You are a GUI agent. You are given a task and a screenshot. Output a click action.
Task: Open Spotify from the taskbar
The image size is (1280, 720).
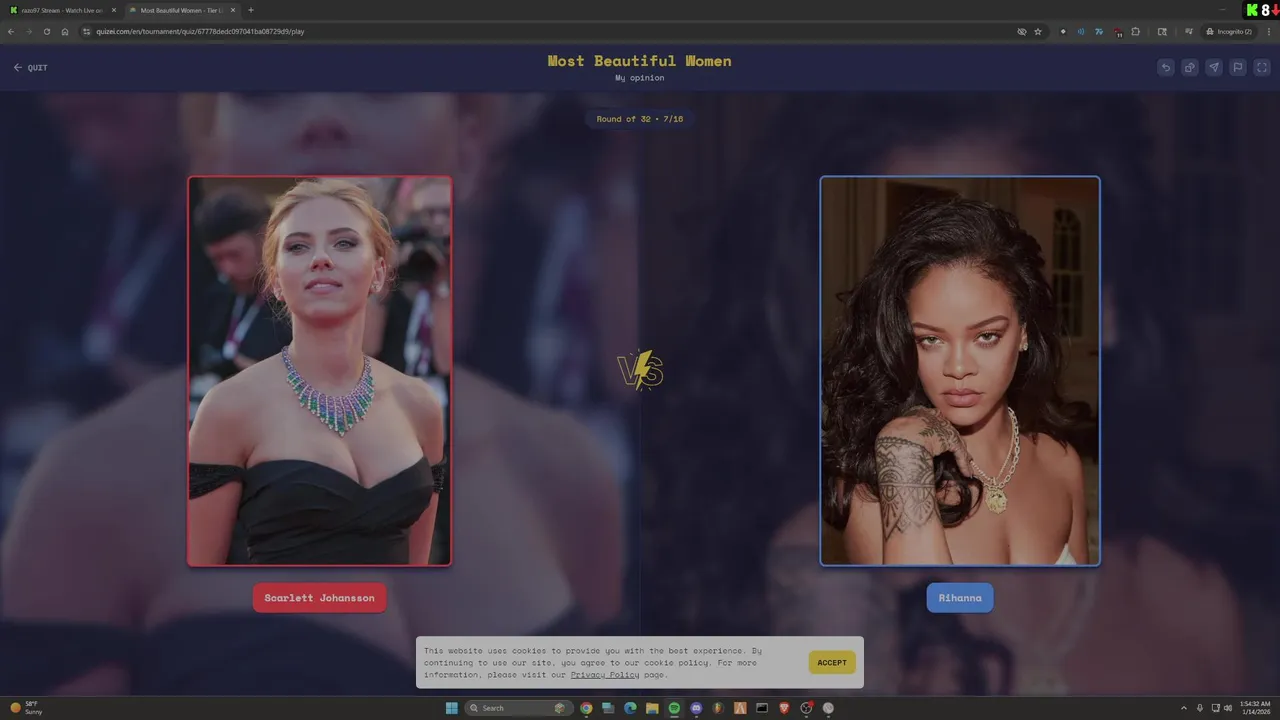click(x=674, y=708)
